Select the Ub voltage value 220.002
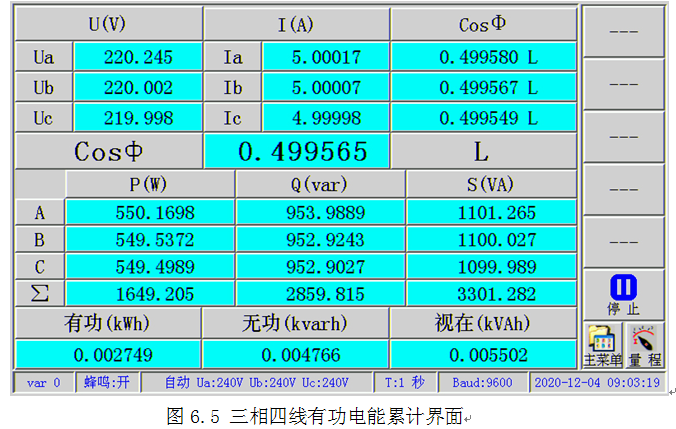The height and width of the screenshot is (429, 676). coord(138,88)
